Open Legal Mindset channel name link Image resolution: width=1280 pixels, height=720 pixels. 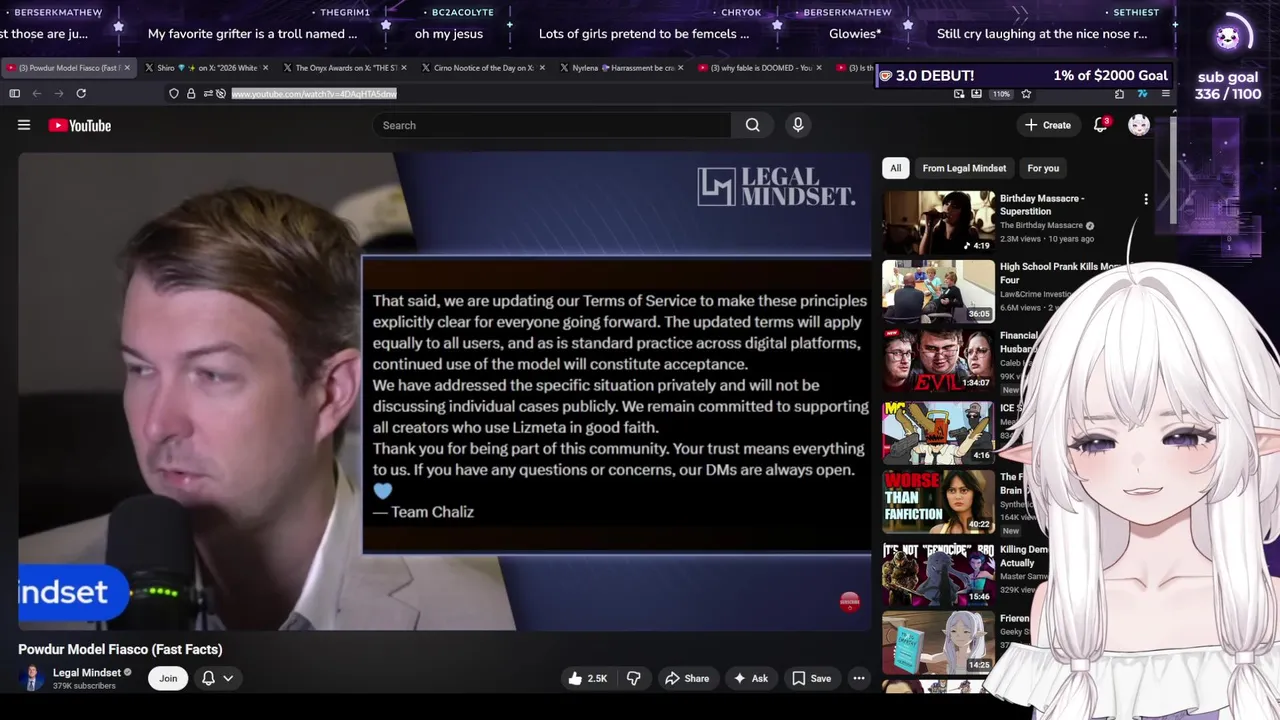point(87,673)
